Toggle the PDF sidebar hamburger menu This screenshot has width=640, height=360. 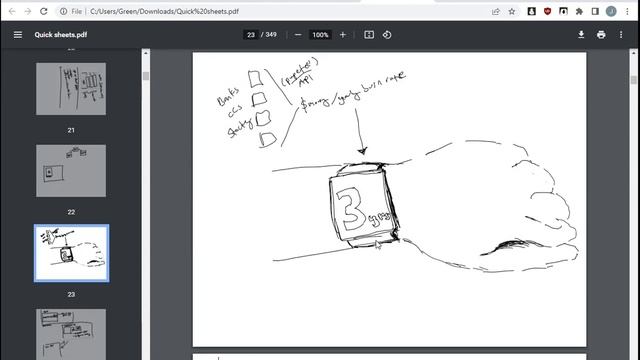tap(18, 35)
